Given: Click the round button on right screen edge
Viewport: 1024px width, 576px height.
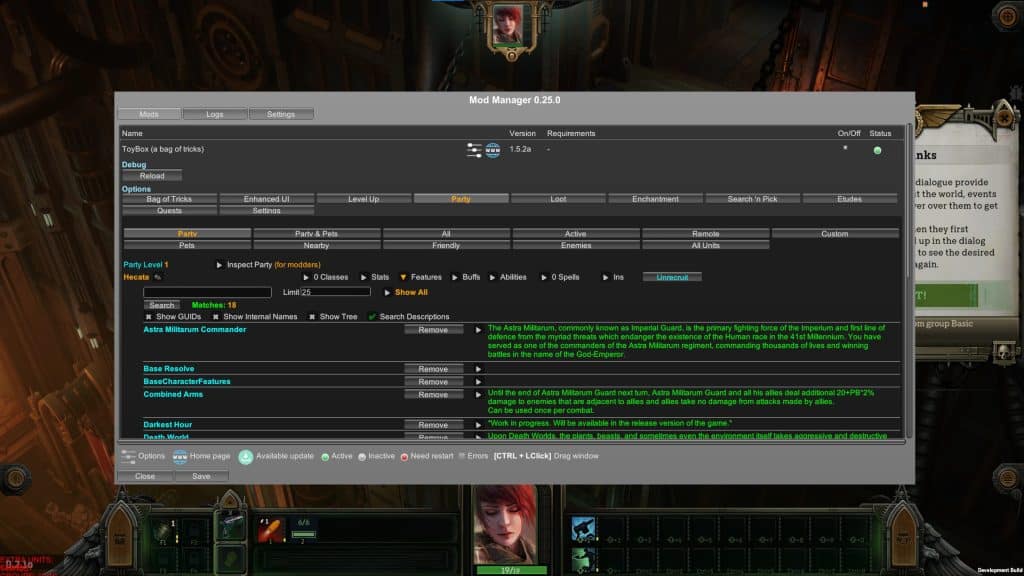Looking at the screenshot, I should pyautogui.click(x=1008, y=479).
